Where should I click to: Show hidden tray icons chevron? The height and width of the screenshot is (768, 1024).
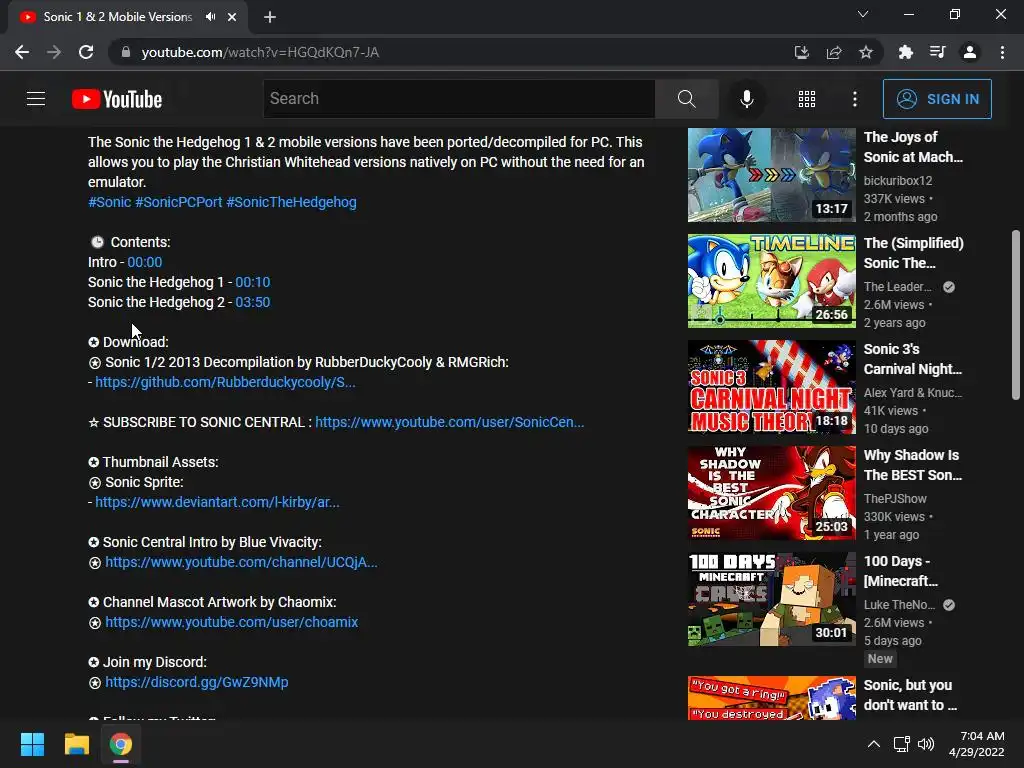(874, 744)
